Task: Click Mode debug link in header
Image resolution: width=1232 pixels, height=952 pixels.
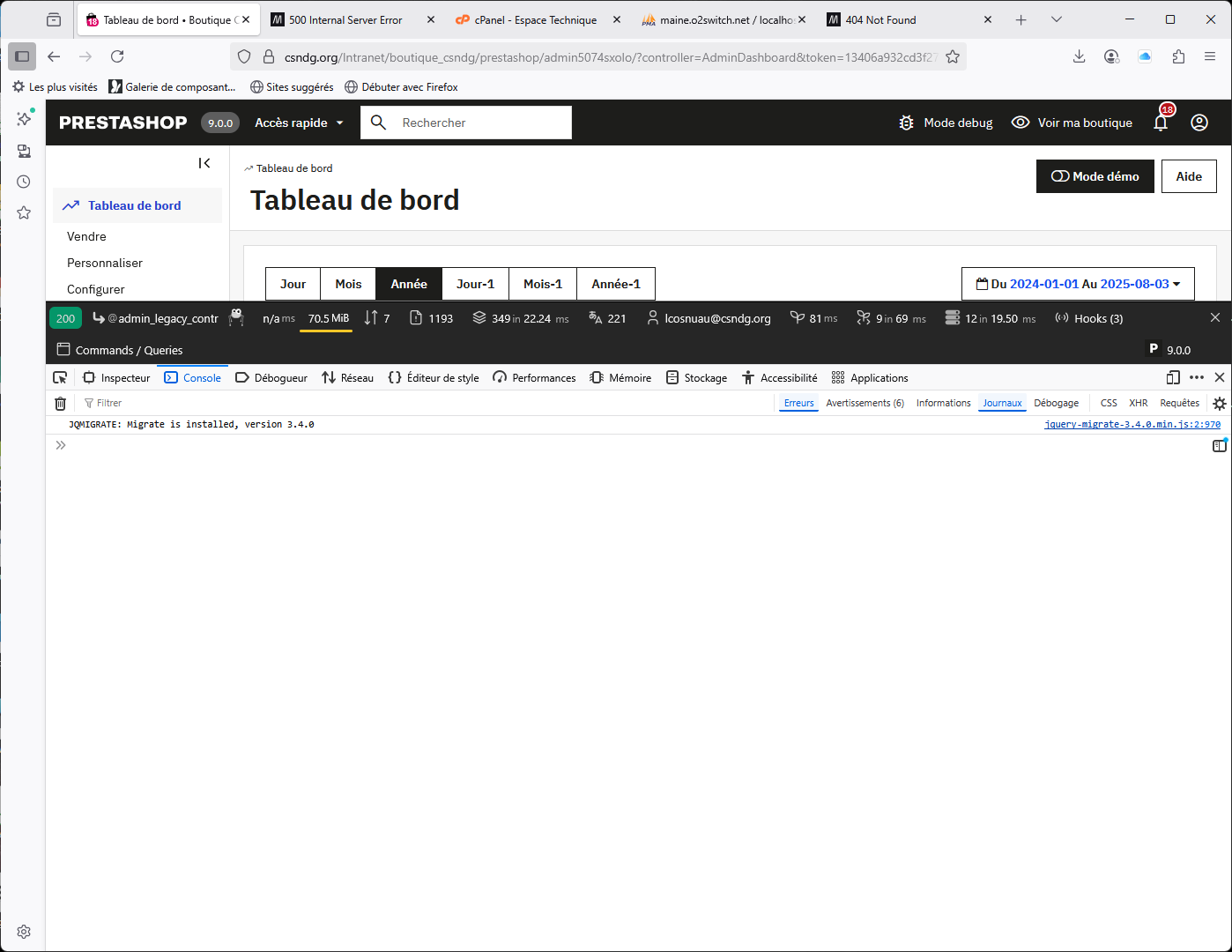Action: [x=946, y=123]
